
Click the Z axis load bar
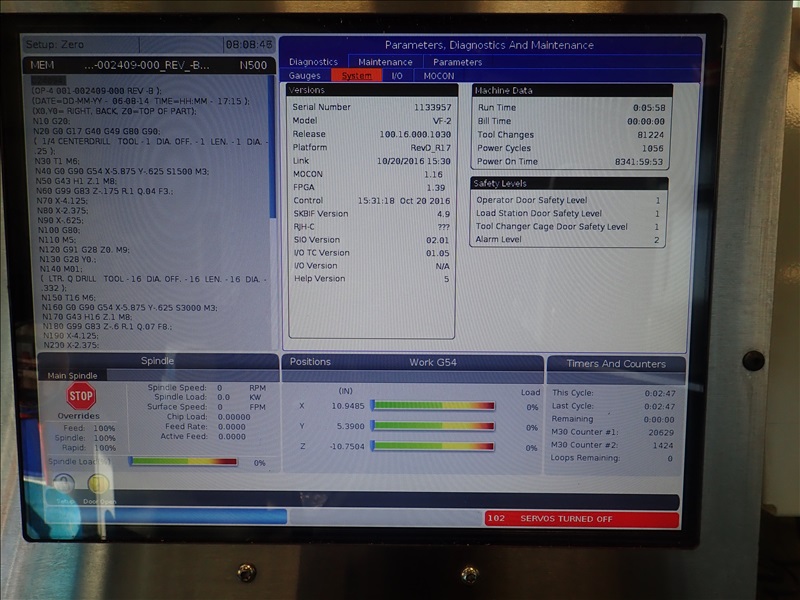click(432, 446)
